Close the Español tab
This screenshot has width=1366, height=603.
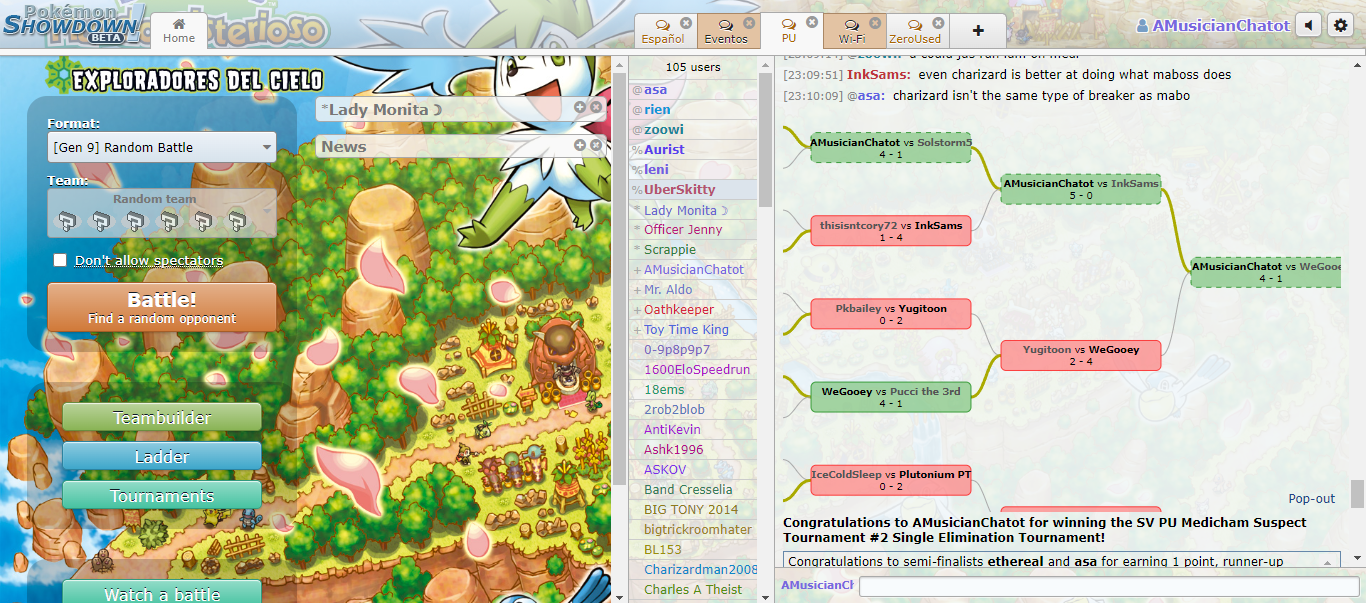[x=686, y=22]
